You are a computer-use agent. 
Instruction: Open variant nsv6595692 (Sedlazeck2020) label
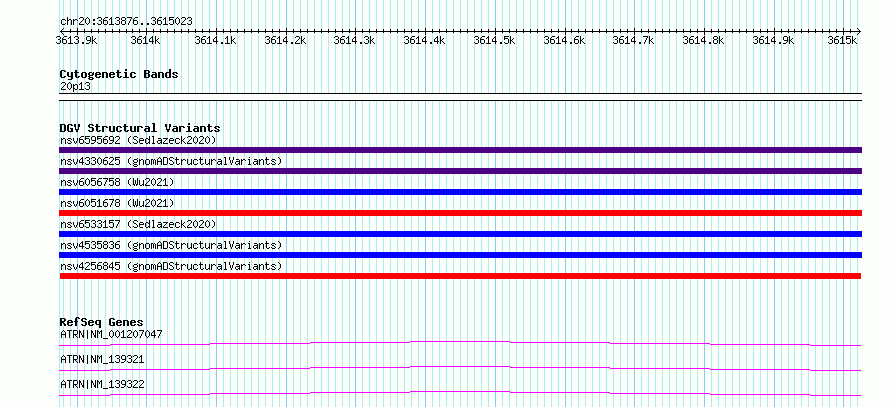(138, 140)
